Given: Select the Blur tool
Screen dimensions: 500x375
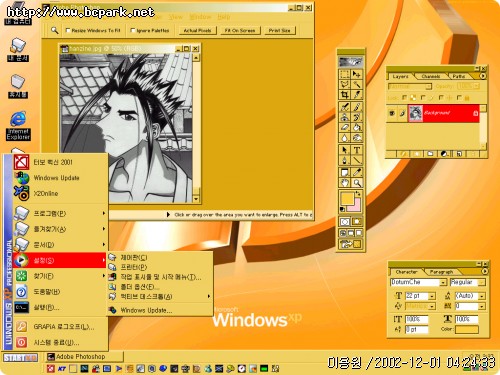Looking at the screenshot, I should 344,138.
